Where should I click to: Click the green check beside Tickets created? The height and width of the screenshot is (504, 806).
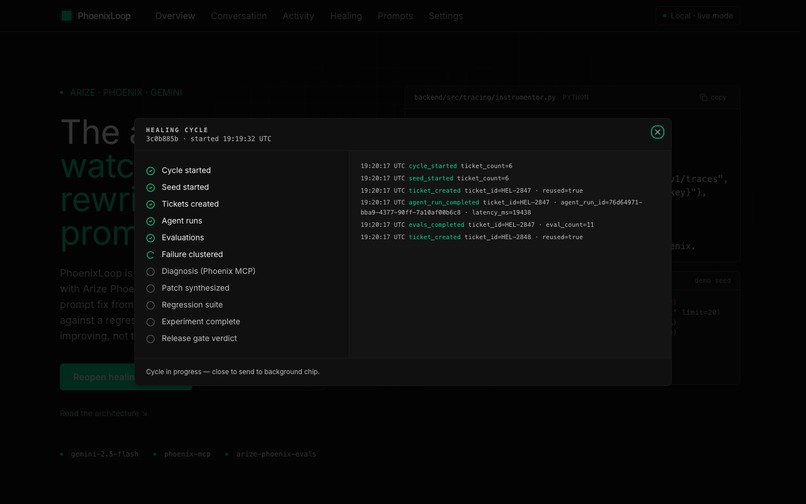point(151,205)
